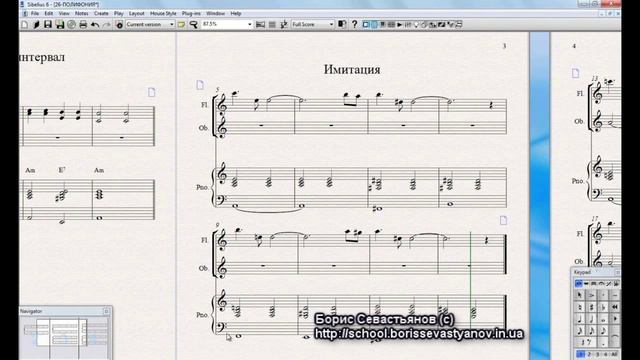Click the Redo arrow in the toolbar

(x=106, y=24)
